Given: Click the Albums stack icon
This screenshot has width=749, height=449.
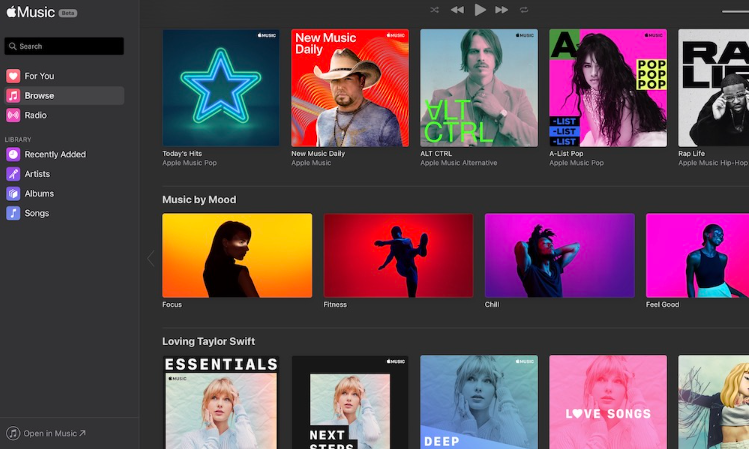Looking at the screenshot, I should click(13, 193).
